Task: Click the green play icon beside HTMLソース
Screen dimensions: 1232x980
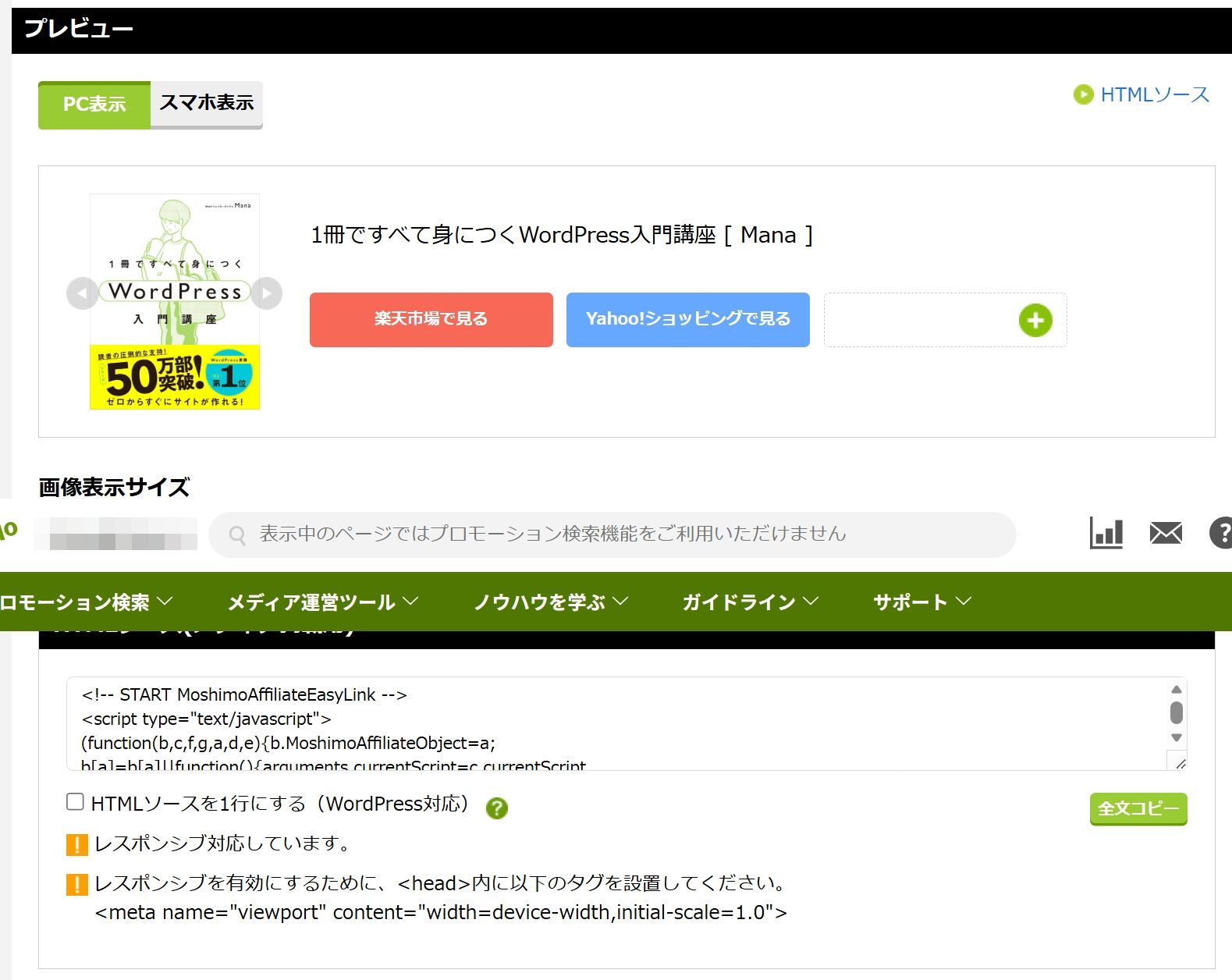Action: coord(1083,94)
